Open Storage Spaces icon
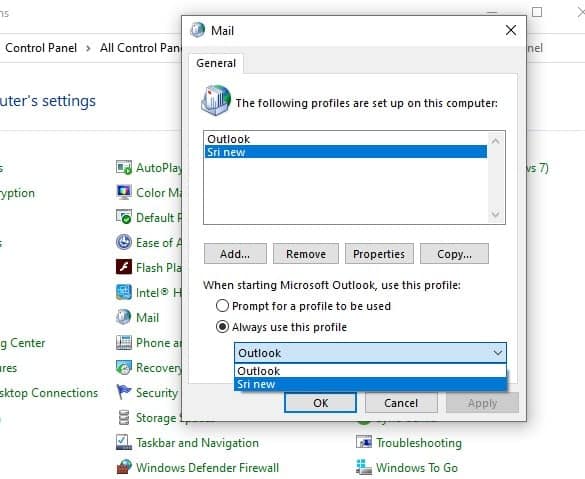The width and height of the screenshot is (585, 479). click(123, 417)
